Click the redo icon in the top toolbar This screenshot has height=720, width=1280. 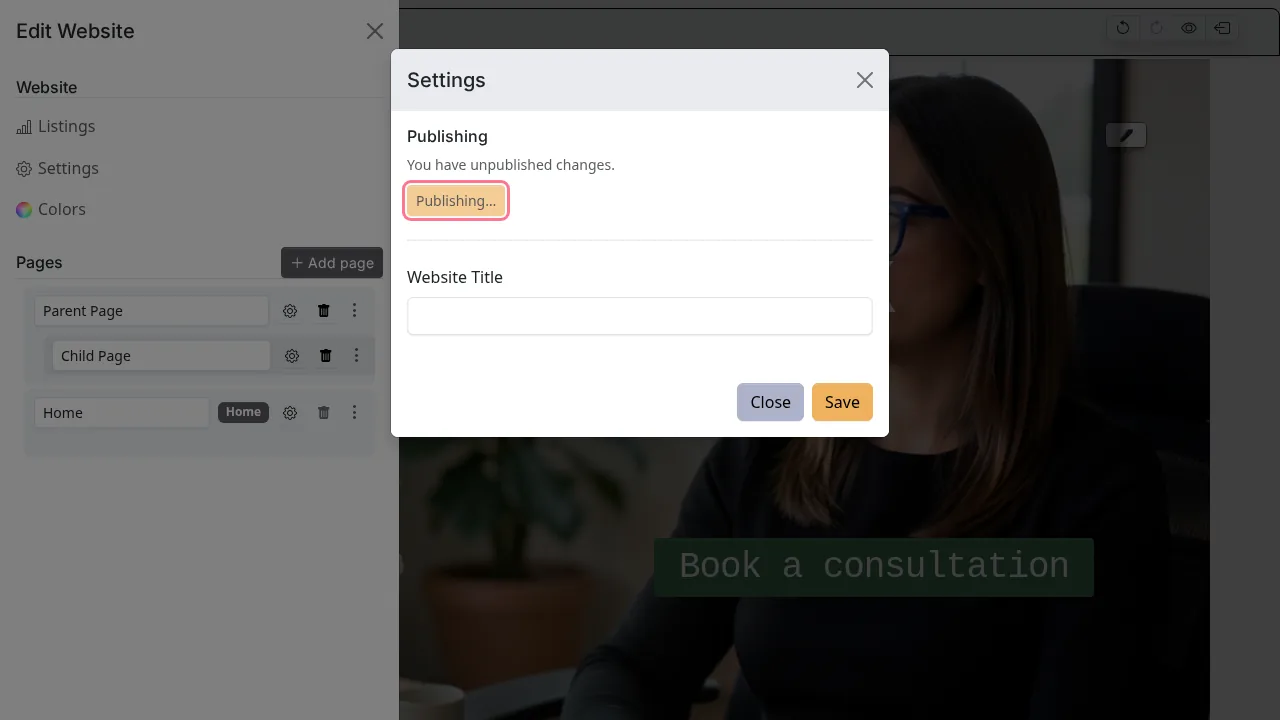pos(1157,28)
